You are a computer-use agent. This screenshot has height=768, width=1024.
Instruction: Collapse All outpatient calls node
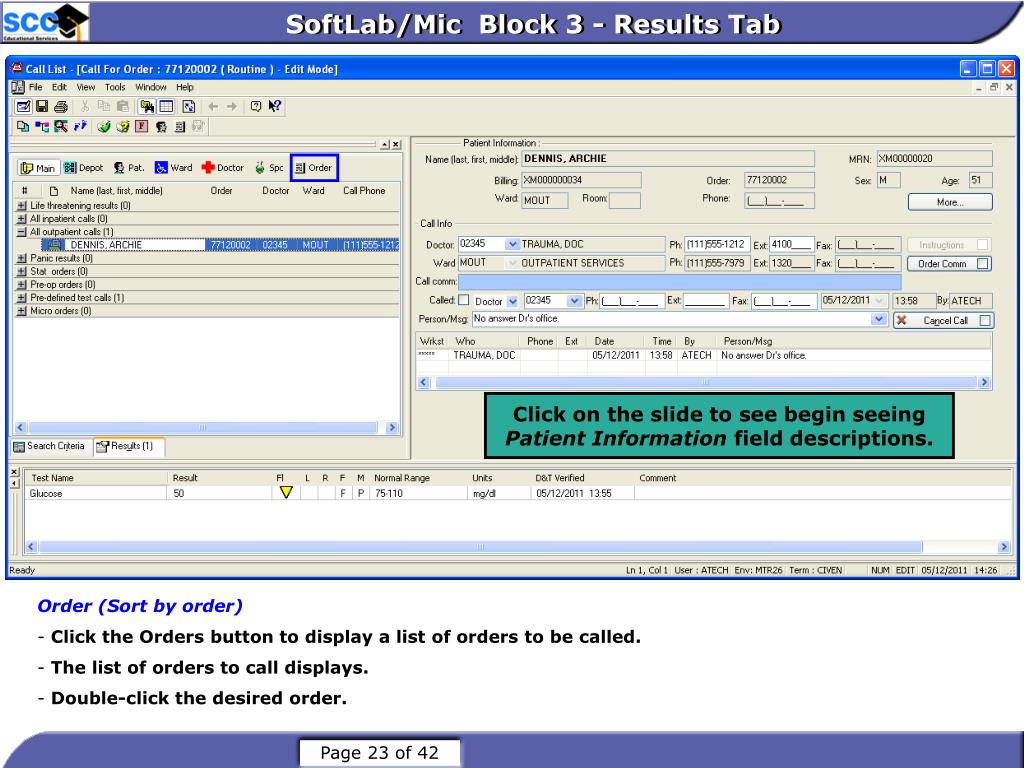tap(22, 232)
